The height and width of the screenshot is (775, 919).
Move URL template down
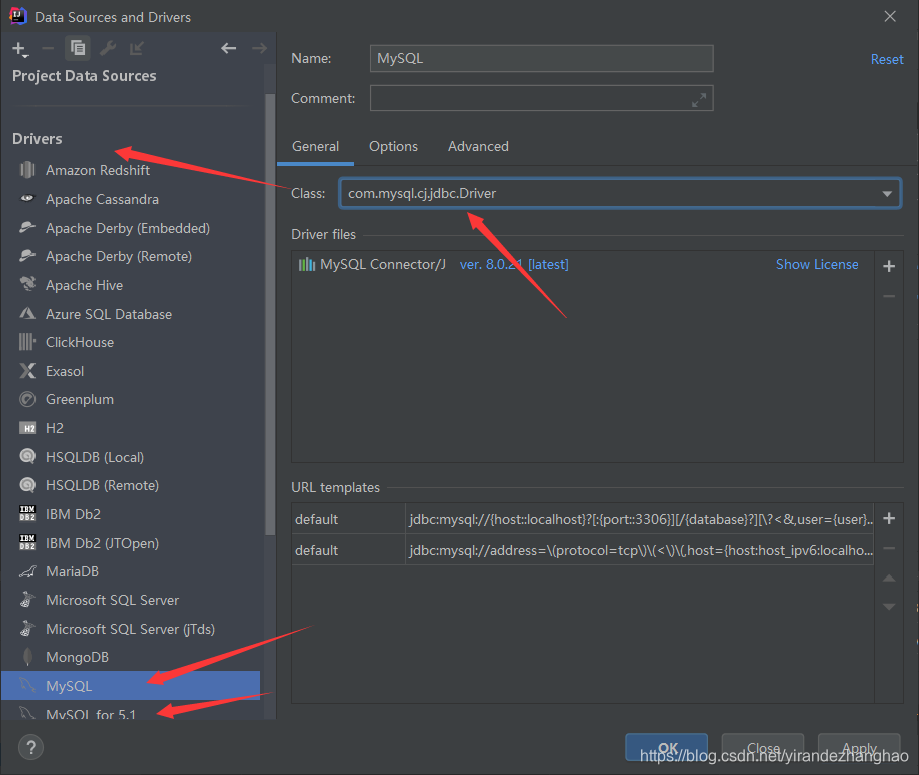[x=889, y=607]
